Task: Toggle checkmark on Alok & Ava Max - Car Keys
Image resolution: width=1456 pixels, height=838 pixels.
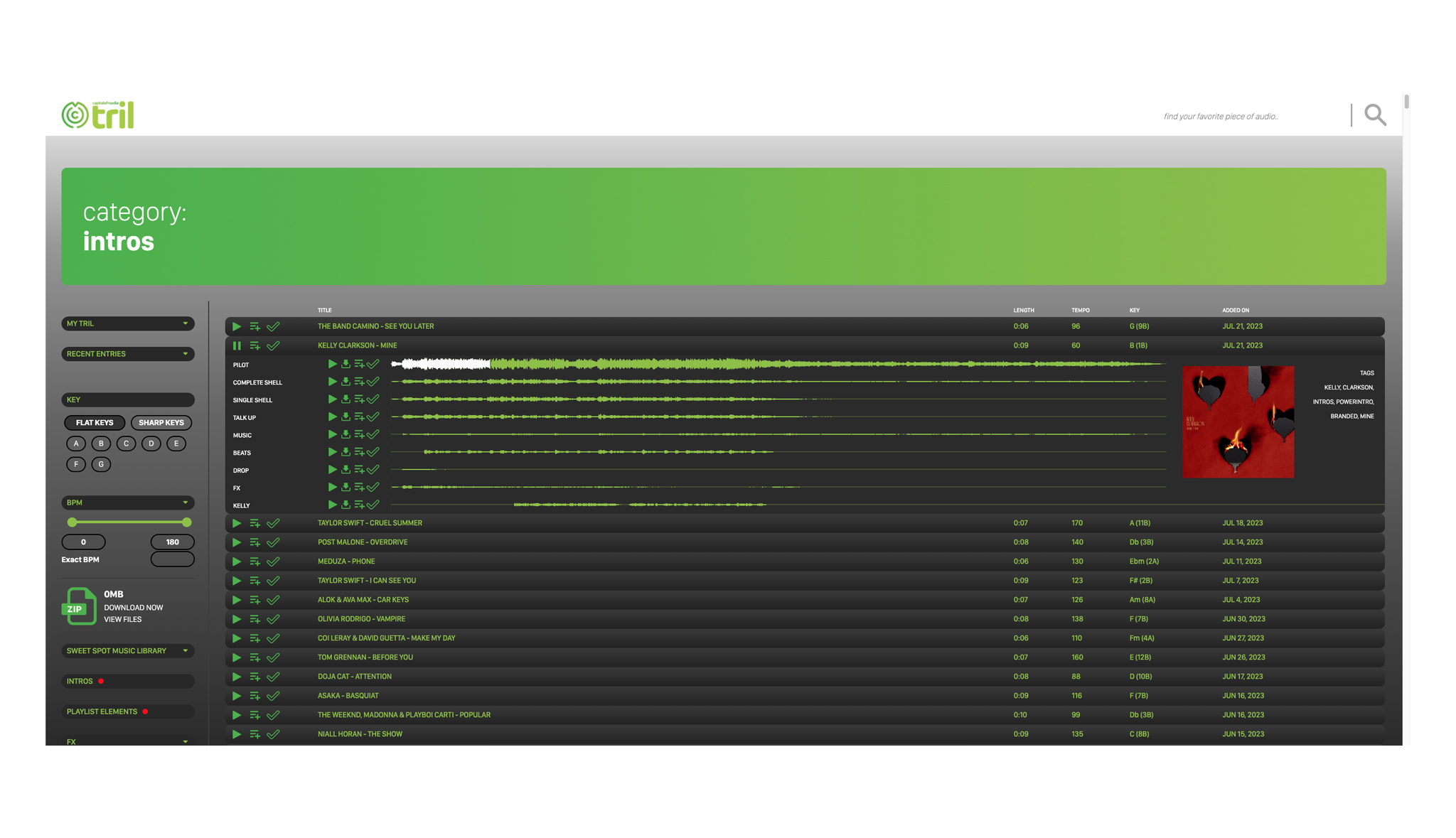Action: coord(273,600)
